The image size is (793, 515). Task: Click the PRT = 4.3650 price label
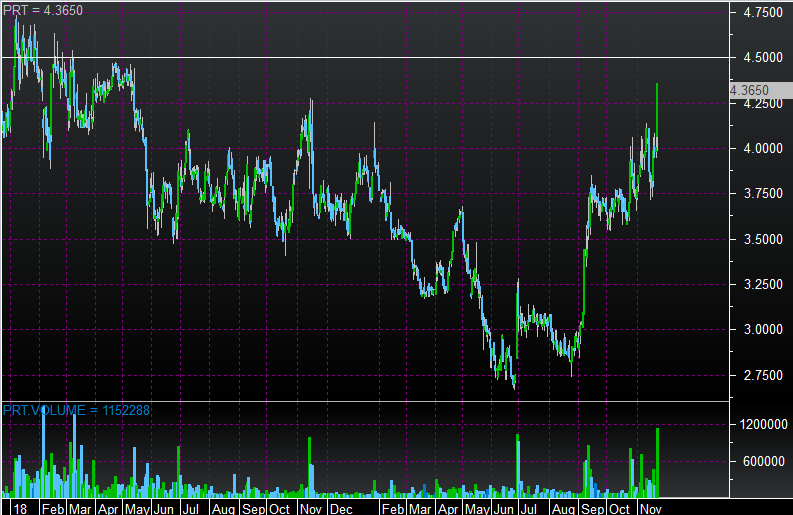tap(43, 10)
